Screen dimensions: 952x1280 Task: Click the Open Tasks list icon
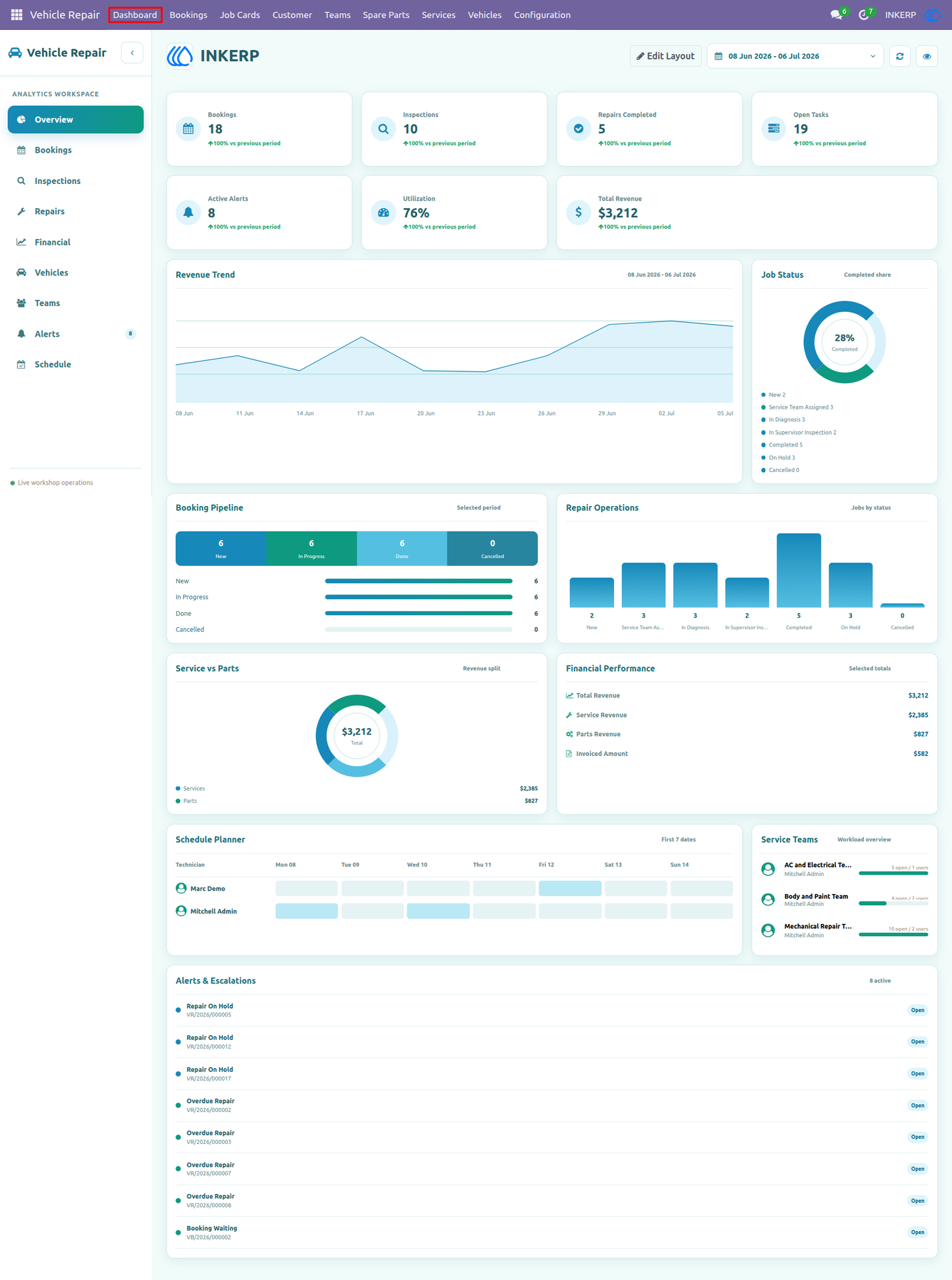773,129
